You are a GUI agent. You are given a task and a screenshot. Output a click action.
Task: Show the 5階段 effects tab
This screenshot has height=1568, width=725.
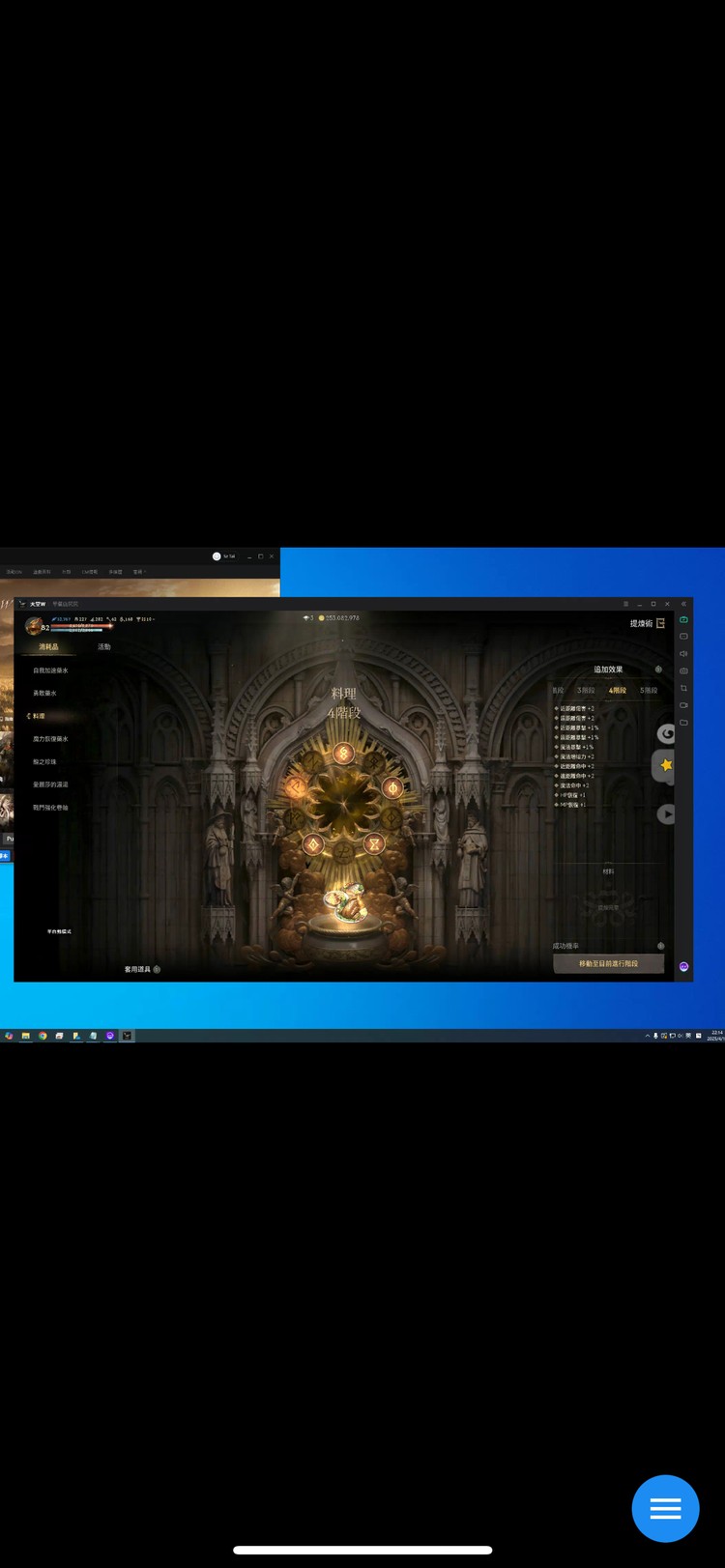(x=649, y=691)
